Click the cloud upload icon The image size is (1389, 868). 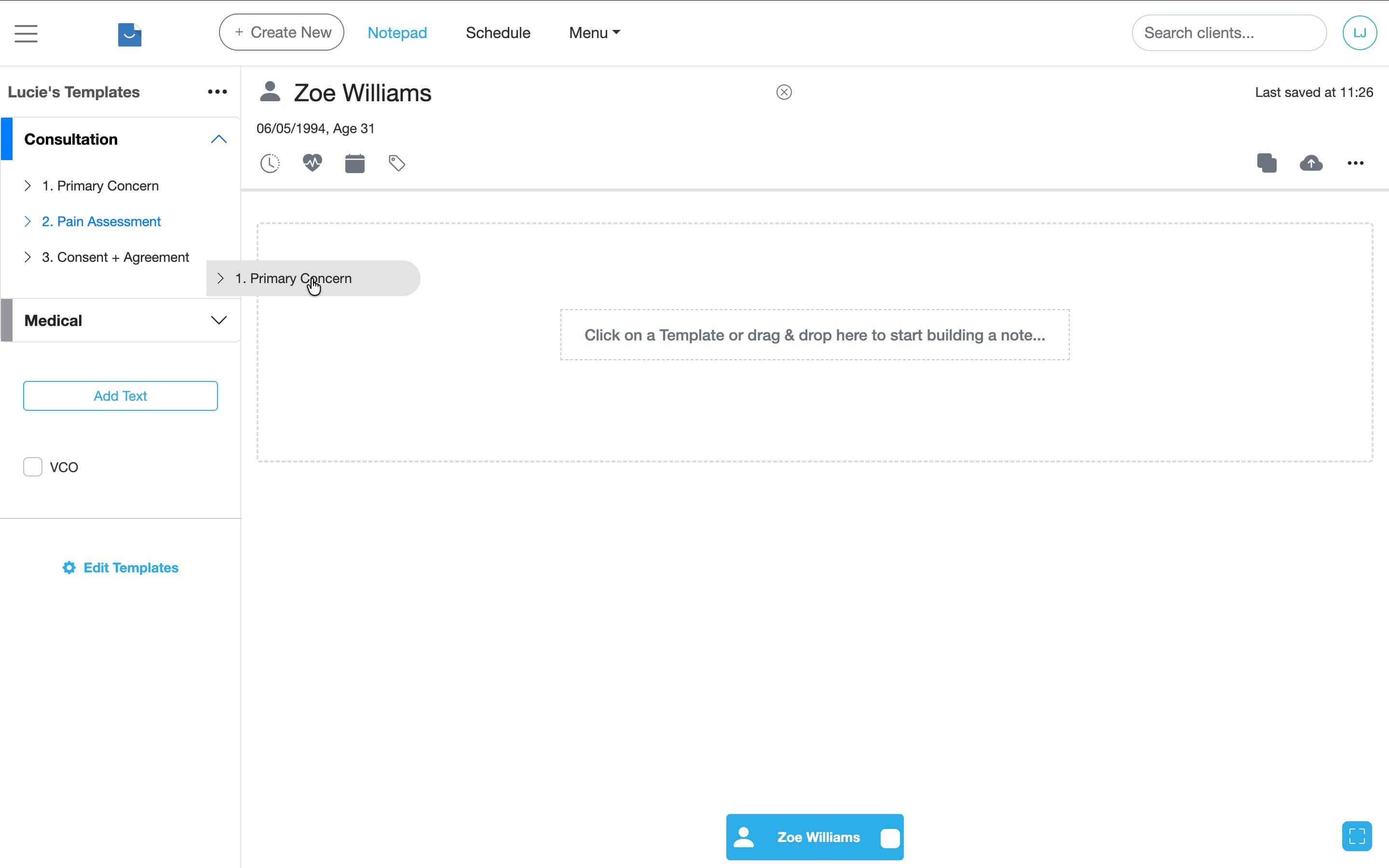pyautogui.click(x=1311, y=163)
